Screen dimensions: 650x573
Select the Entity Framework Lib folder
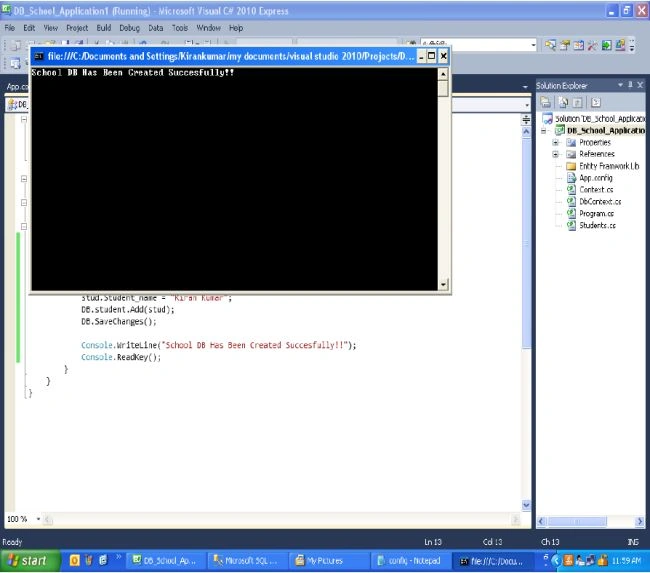[609, 166]
